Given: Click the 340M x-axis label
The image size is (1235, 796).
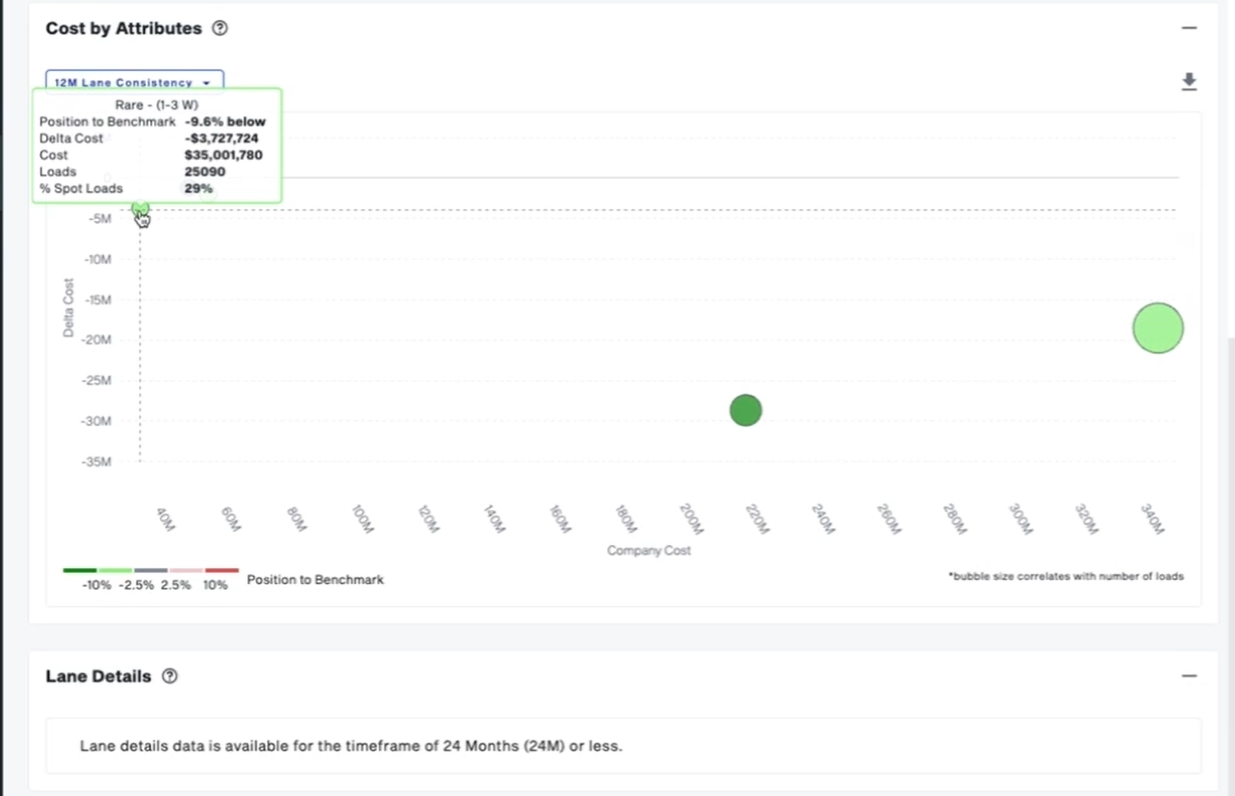Looking at the screenshot, I should tap(1151, 518).
